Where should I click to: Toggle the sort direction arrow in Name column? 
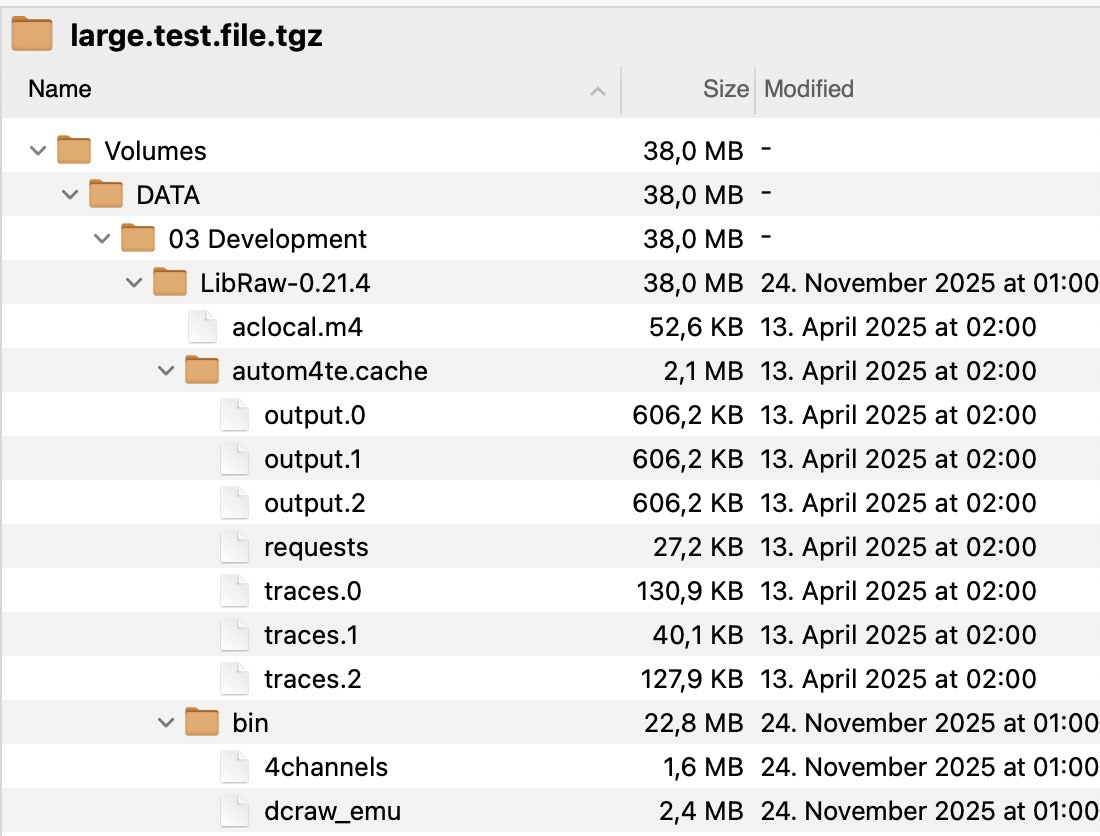[598, 90]
